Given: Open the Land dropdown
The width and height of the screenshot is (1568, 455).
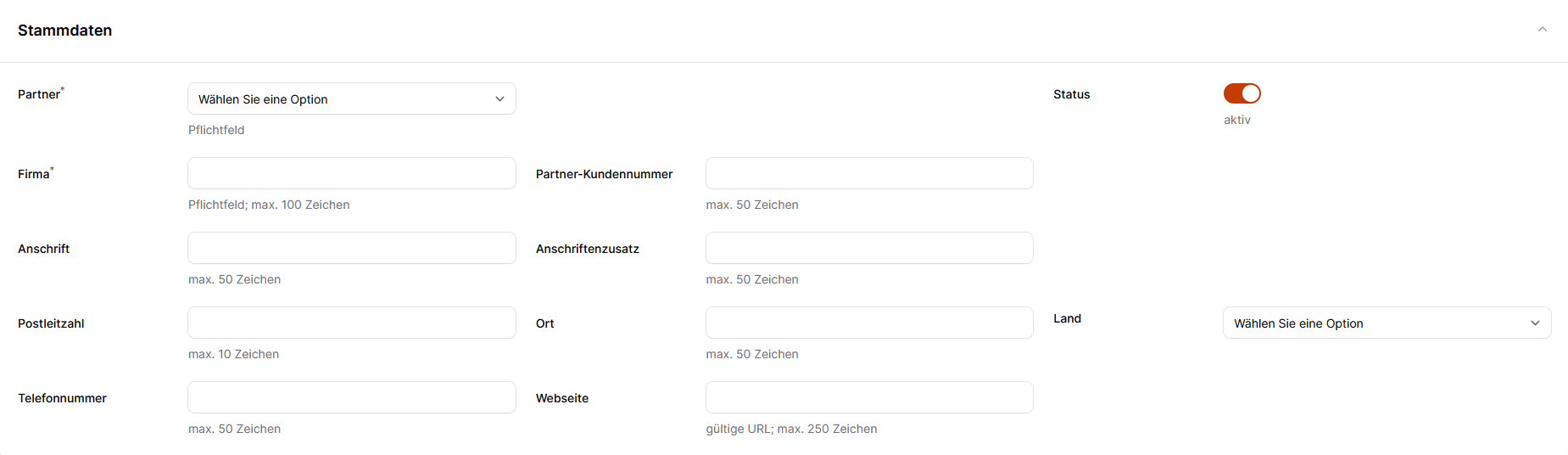Looking at the screenshot, I should [1387, 323].
